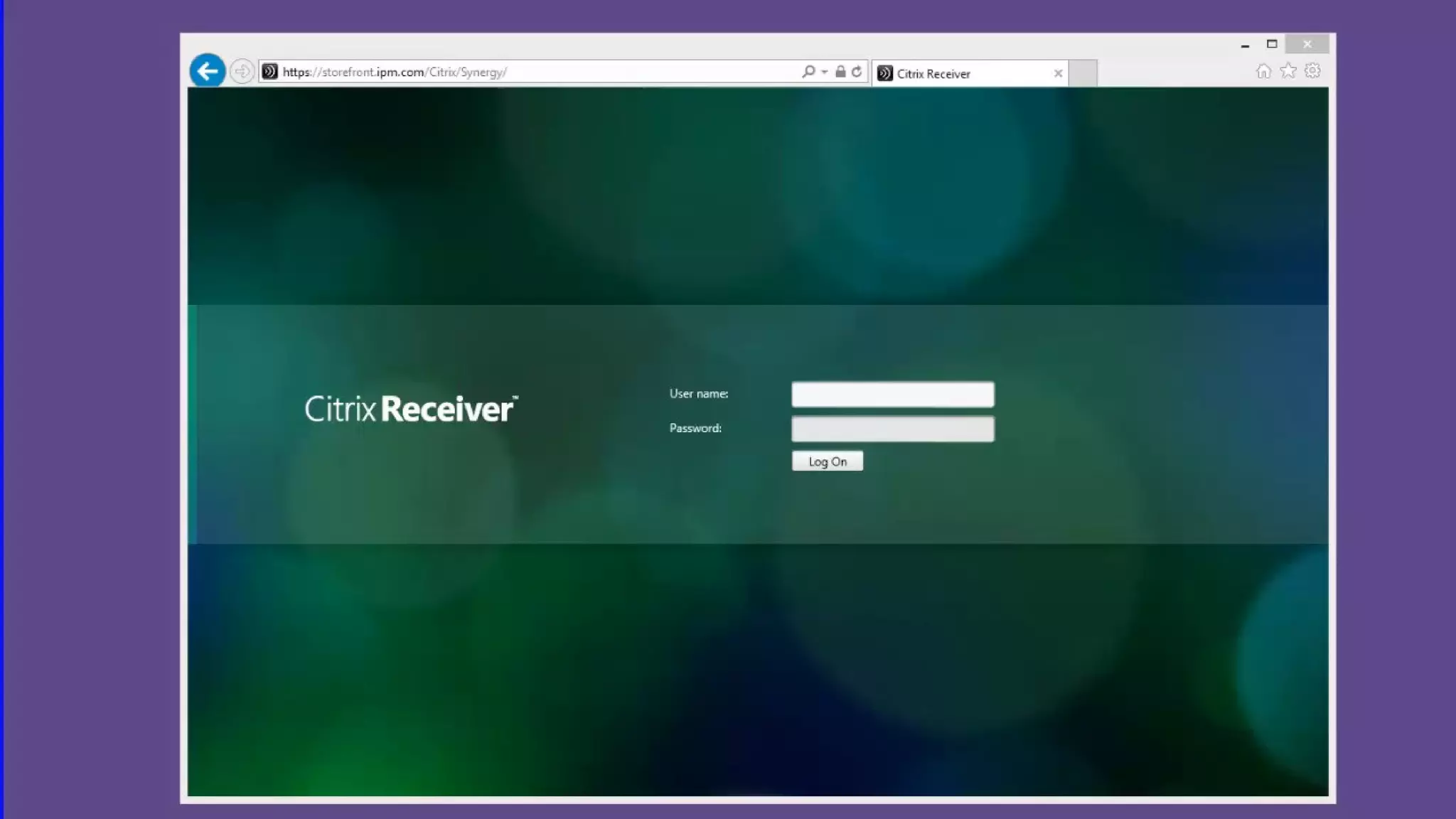
Task: Open a new blank tab
Action: 1083,73
